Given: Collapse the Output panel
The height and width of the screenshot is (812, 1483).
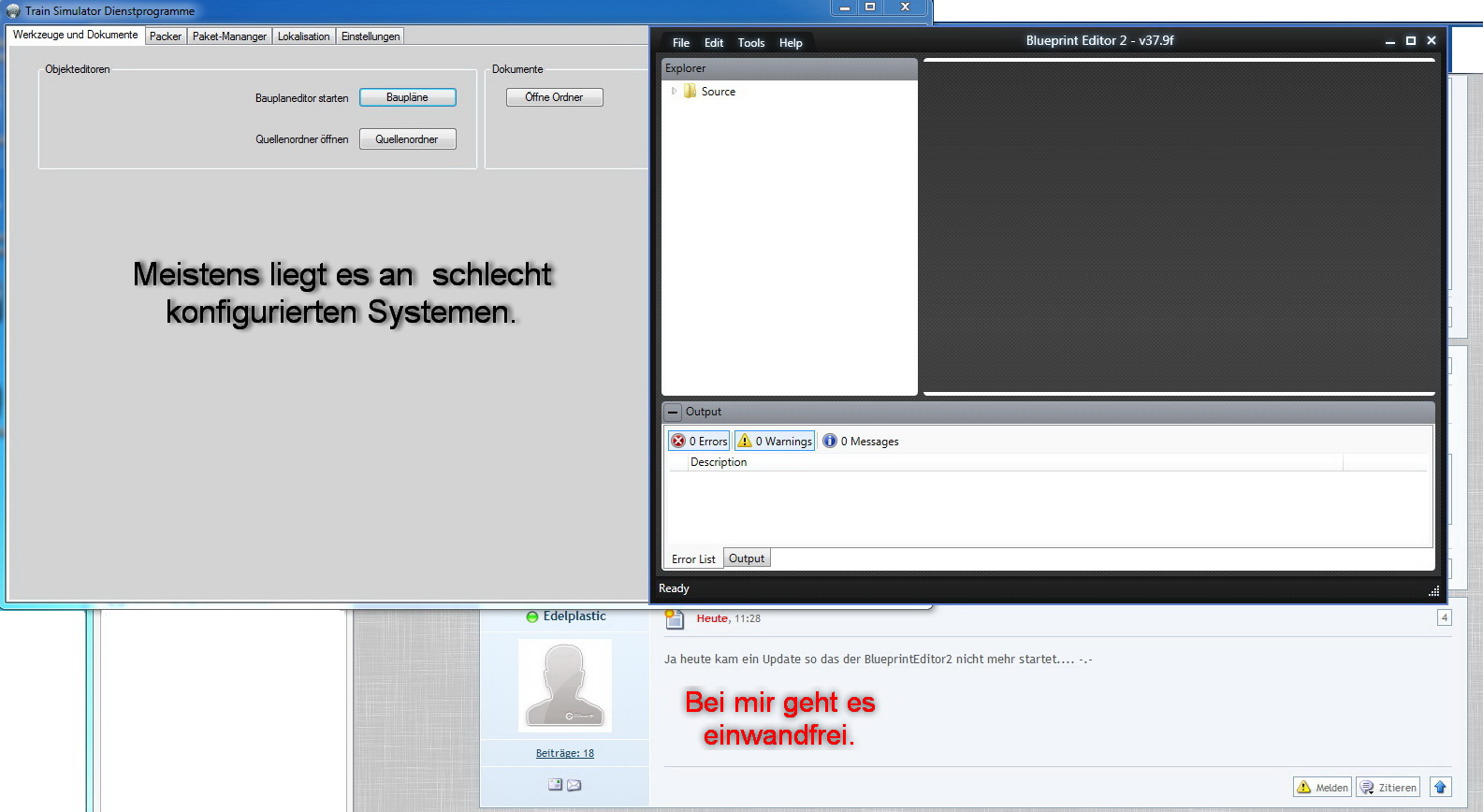Looking at the screenshot, I should (x=673, y=412).
